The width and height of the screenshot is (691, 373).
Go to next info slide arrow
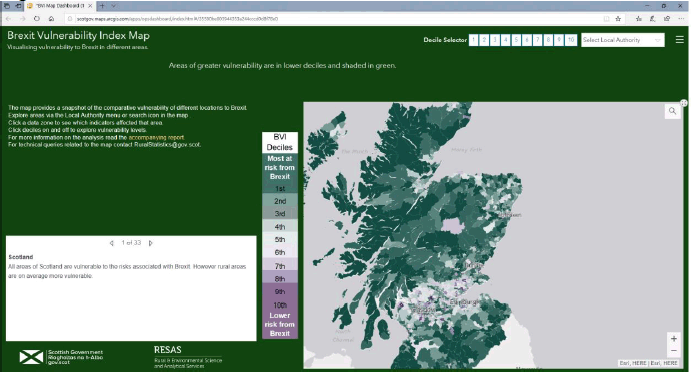click(151, 243)
